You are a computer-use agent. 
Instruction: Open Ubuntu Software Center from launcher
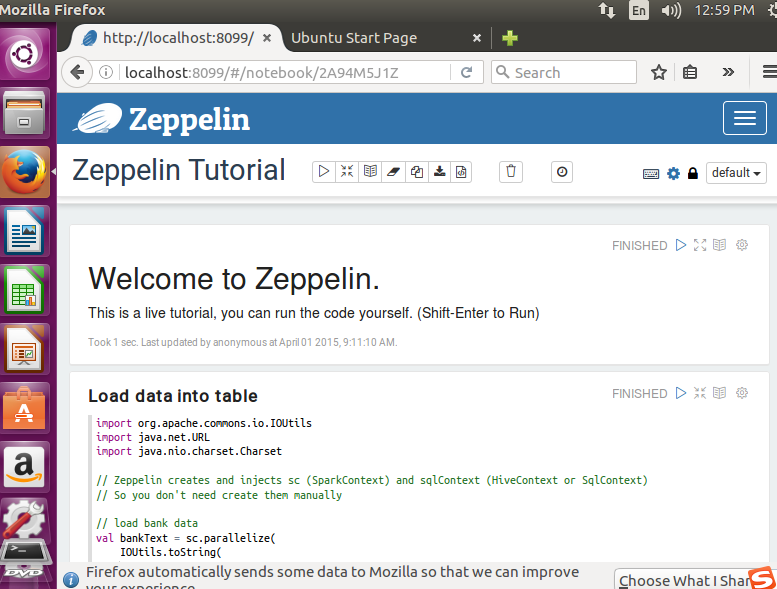point(25,408)
